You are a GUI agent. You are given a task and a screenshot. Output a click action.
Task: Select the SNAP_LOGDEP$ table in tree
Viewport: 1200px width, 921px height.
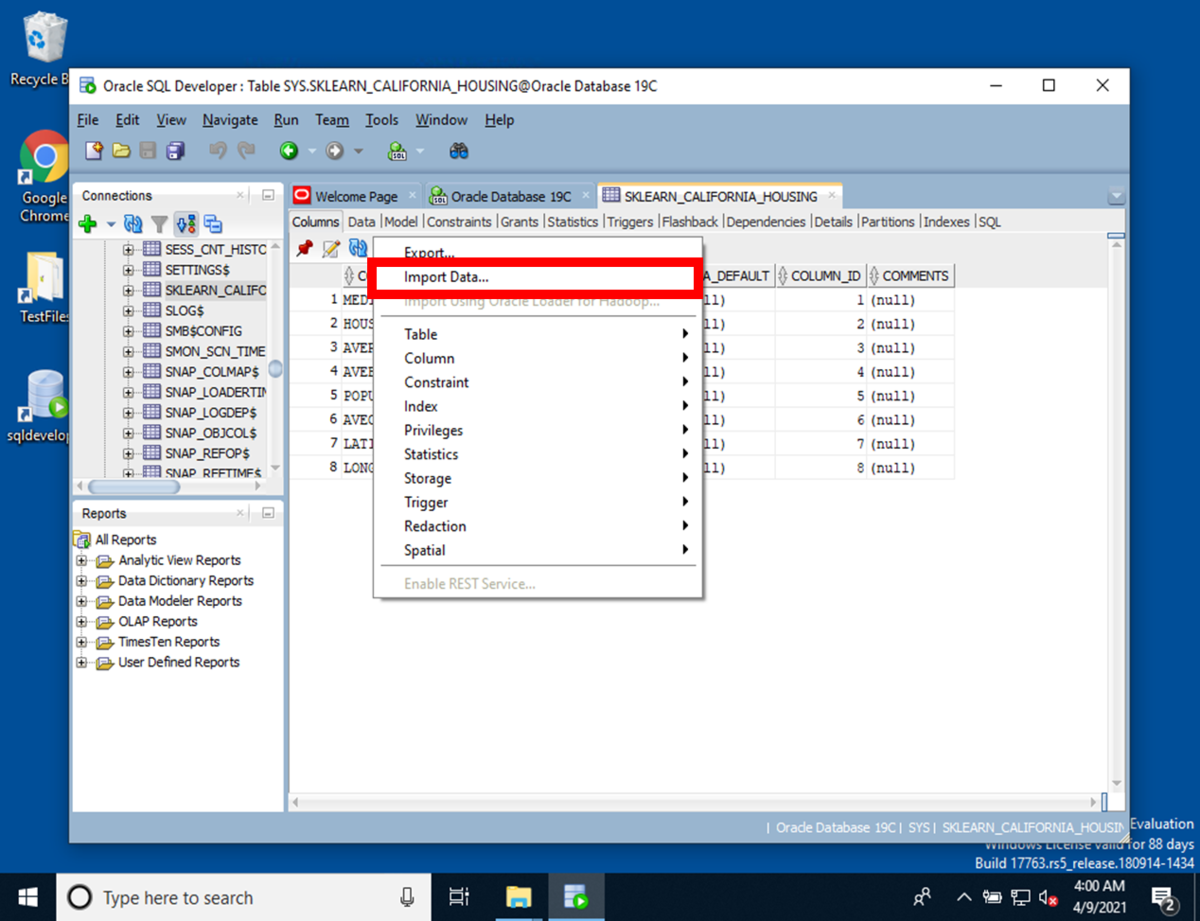coord(210,413)
